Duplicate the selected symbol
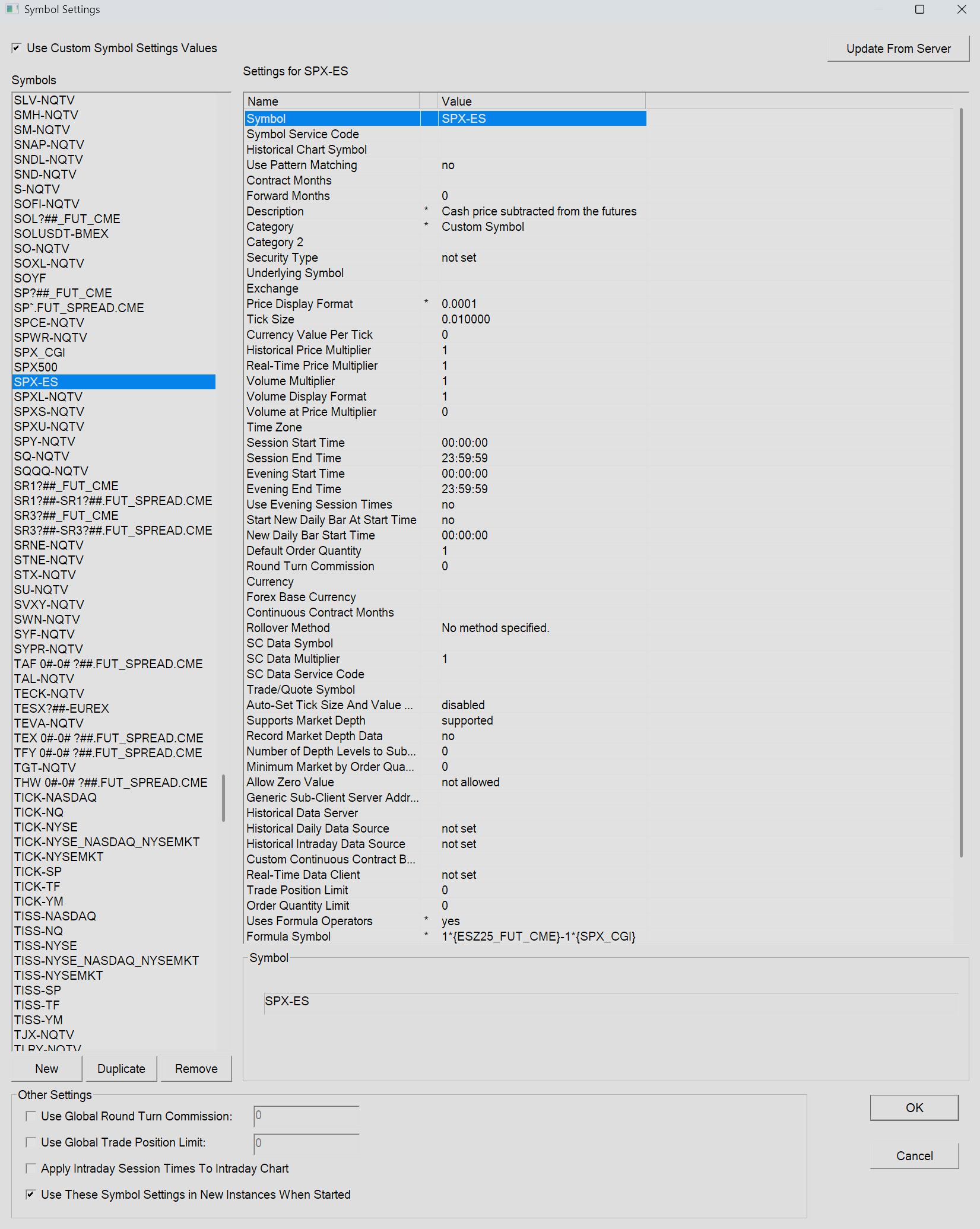Viewport: 980px width, 1229px height. (x=121, y=1069)
